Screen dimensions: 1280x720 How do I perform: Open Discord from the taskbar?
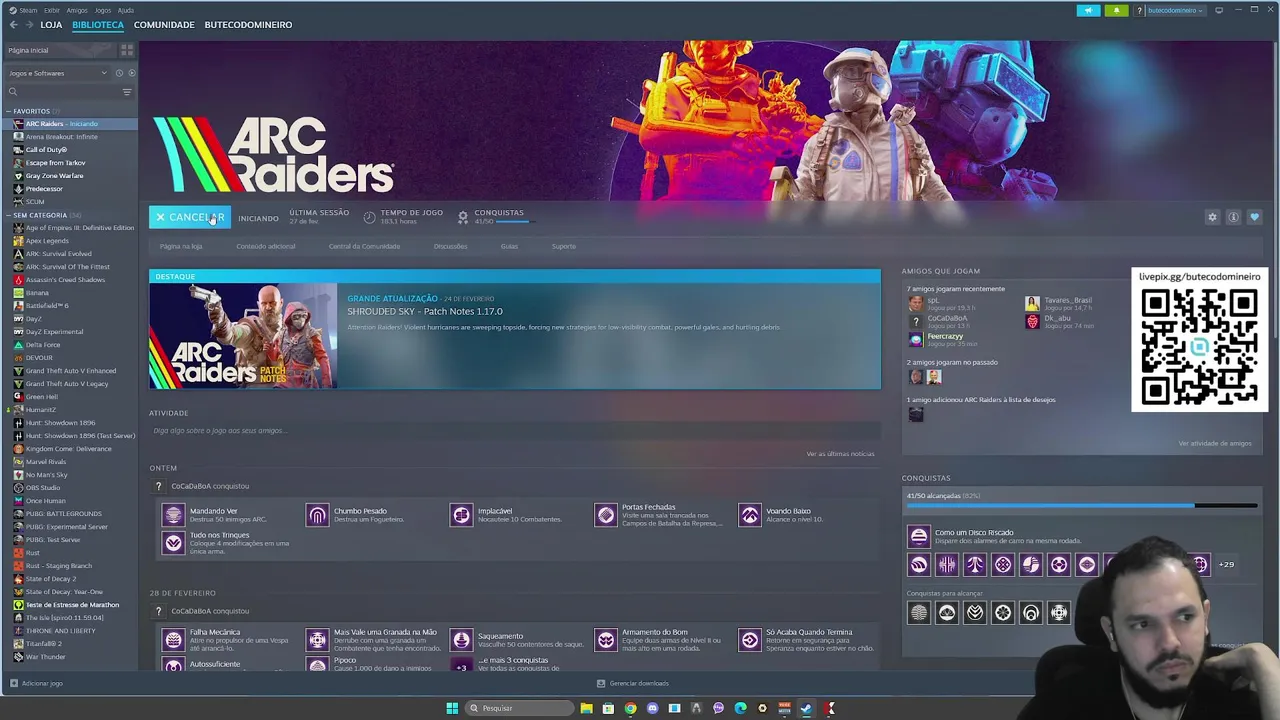tap(652, 708)
